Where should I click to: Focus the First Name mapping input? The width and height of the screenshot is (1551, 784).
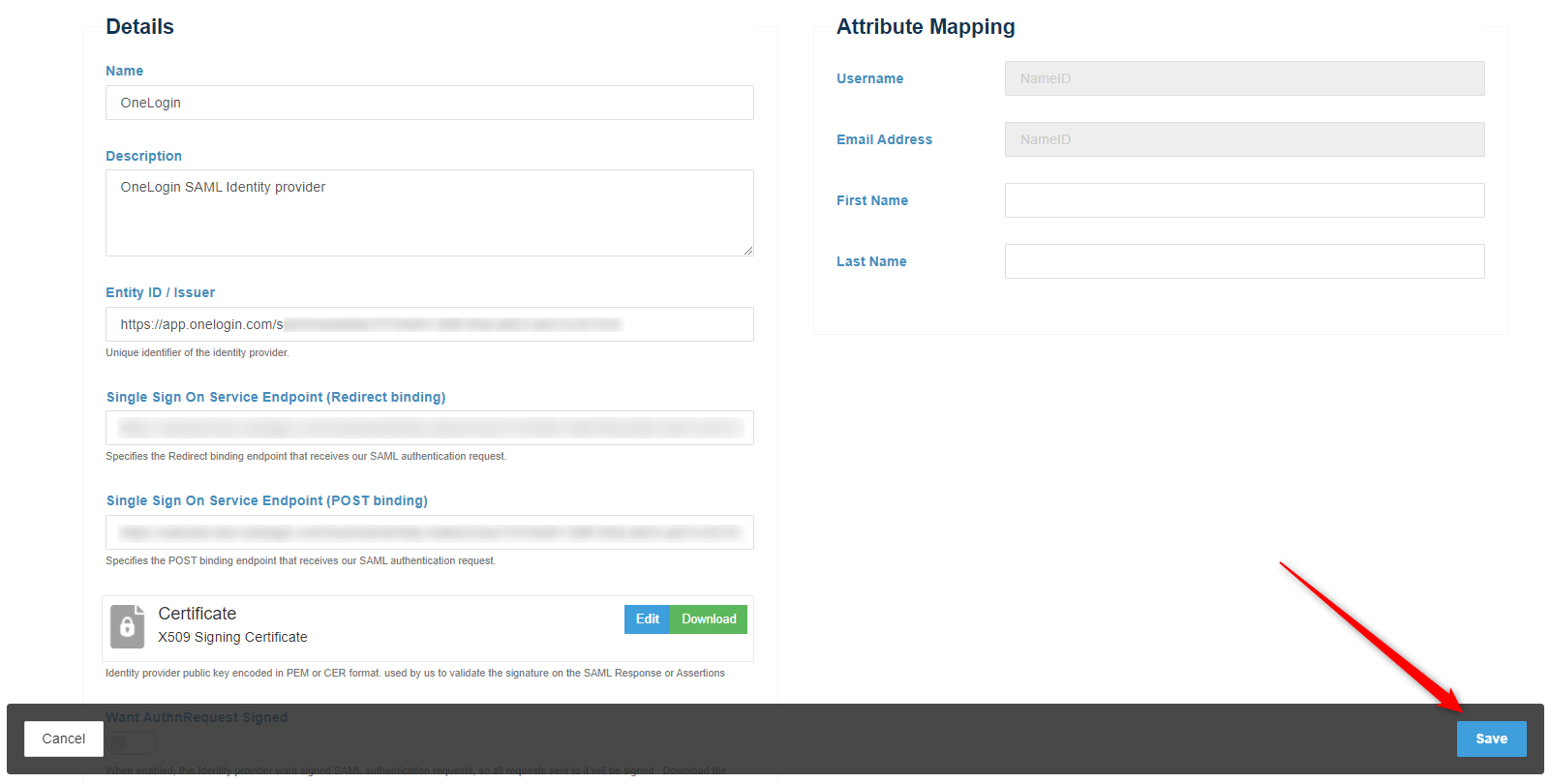click(x=1244, y=200)
